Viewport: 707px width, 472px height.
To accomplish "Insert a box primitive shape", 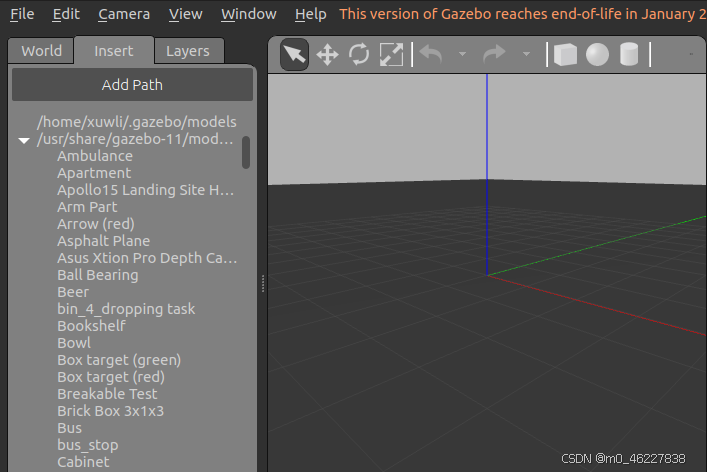I will [565, 55].
